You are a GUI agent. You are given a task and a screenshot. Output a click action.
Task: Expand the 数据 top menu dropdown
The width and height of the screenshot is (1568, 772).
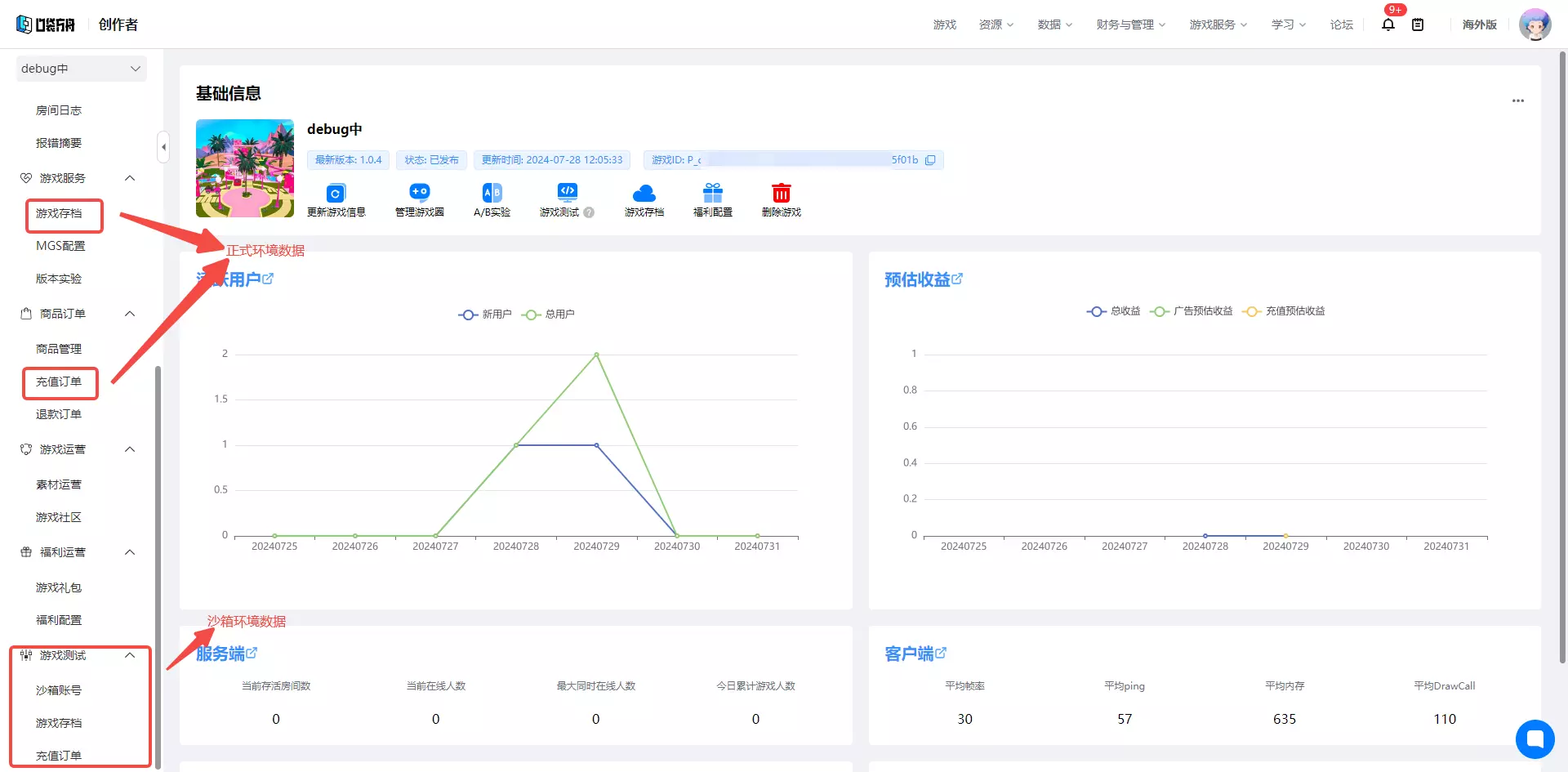1055,25
